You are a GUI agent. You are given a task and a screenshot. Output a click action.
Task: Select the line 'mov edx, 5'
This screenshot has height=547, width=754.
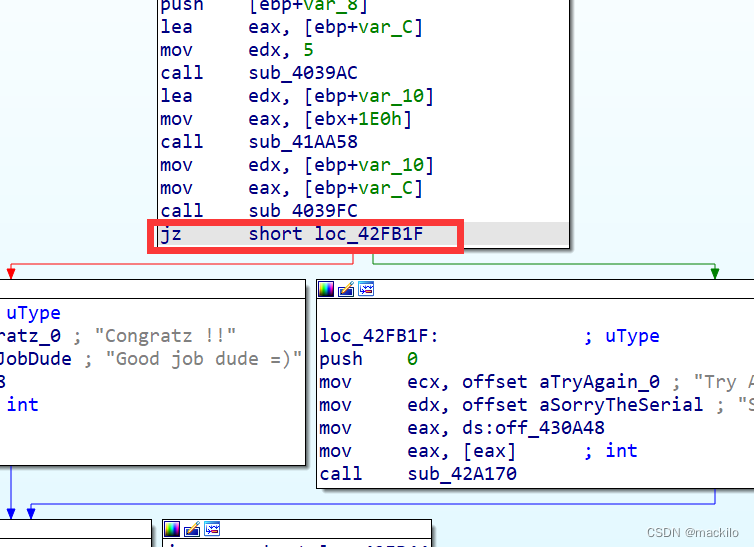pos(237,50)
